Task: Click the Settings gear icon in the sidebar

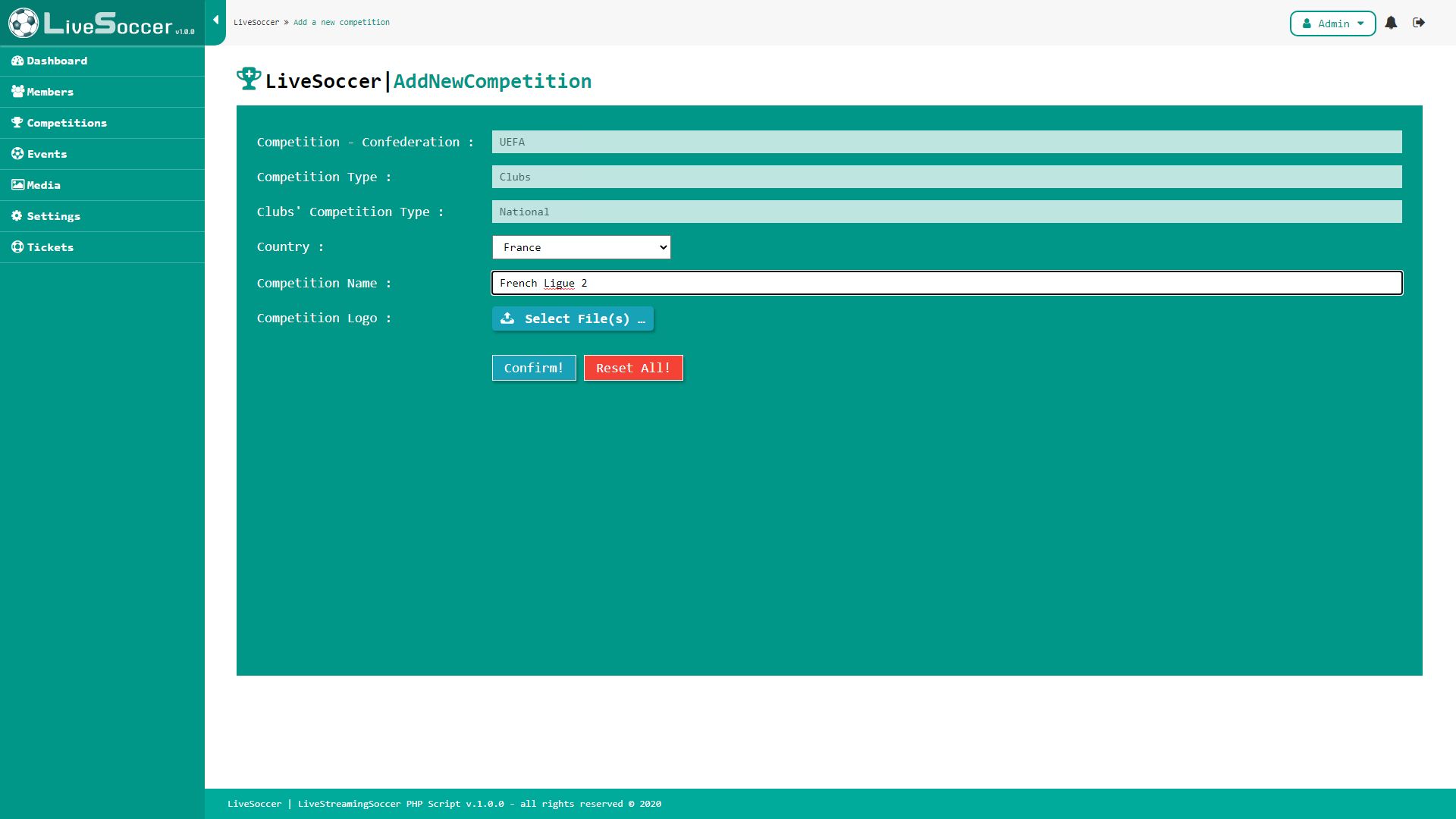Action: tap(17, 216)
